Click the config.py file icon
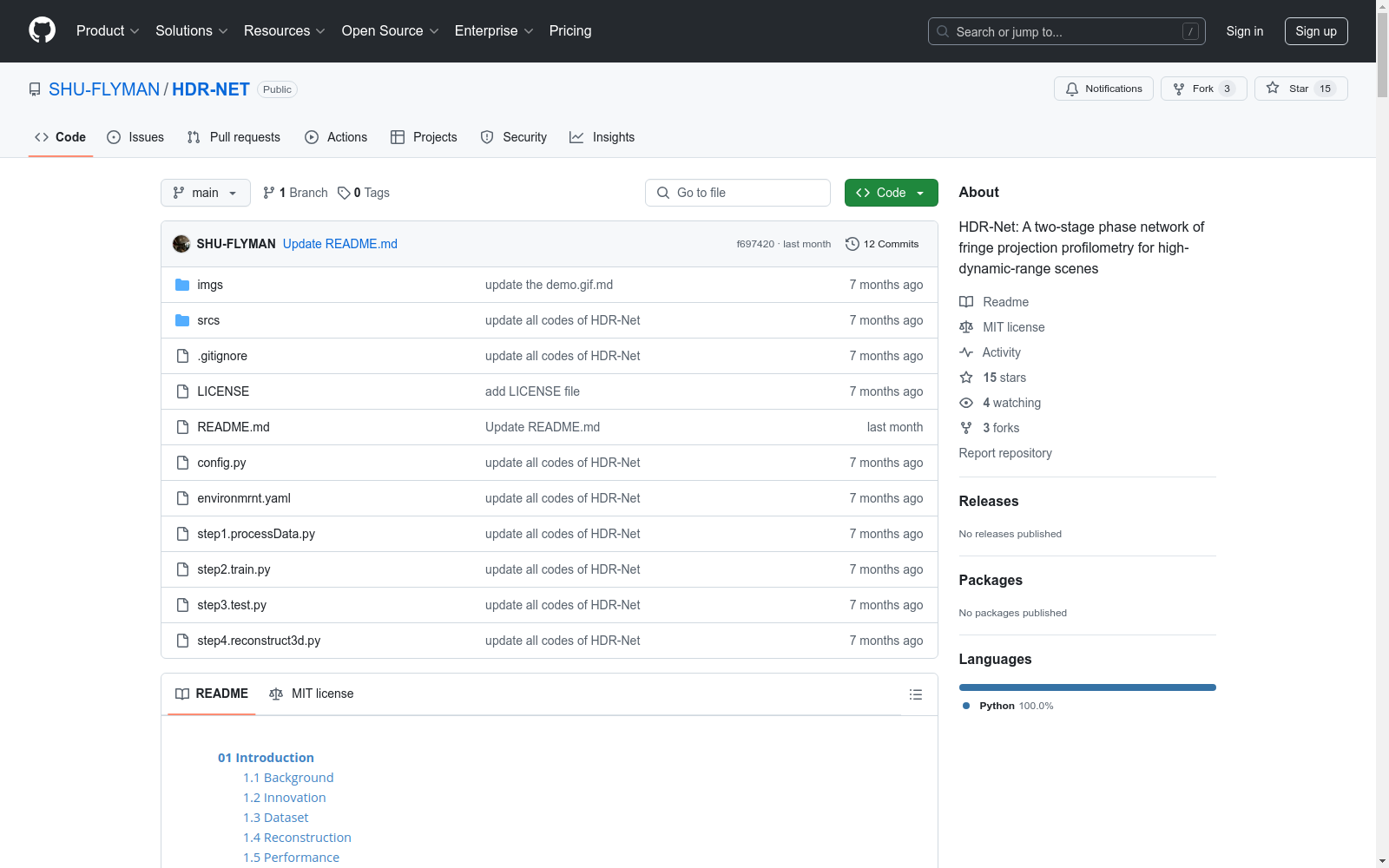Viewport: 1389px width, 868px height. click(x=182, y=463)
